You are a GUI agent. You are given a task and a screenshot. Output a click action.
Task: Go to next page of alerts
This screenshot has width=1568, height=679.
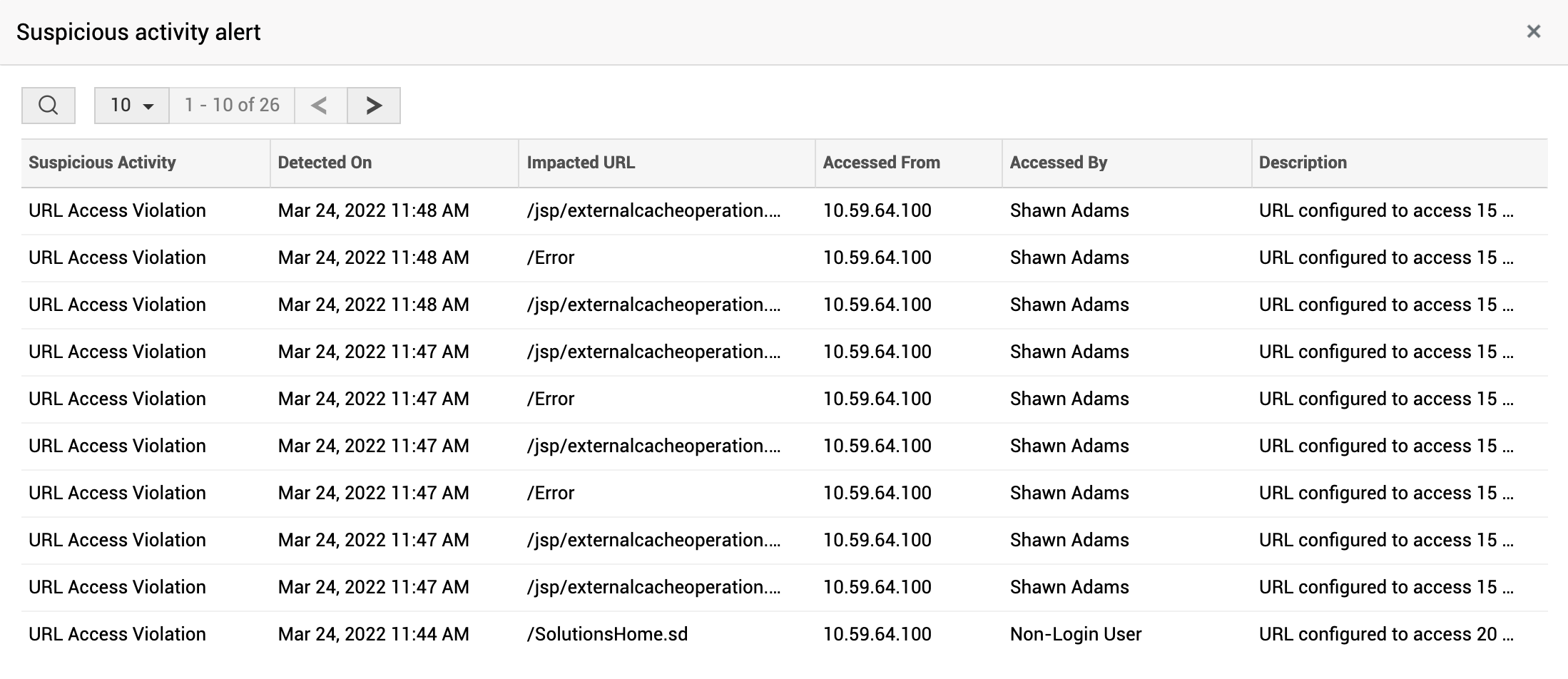[x=374, y=106]
